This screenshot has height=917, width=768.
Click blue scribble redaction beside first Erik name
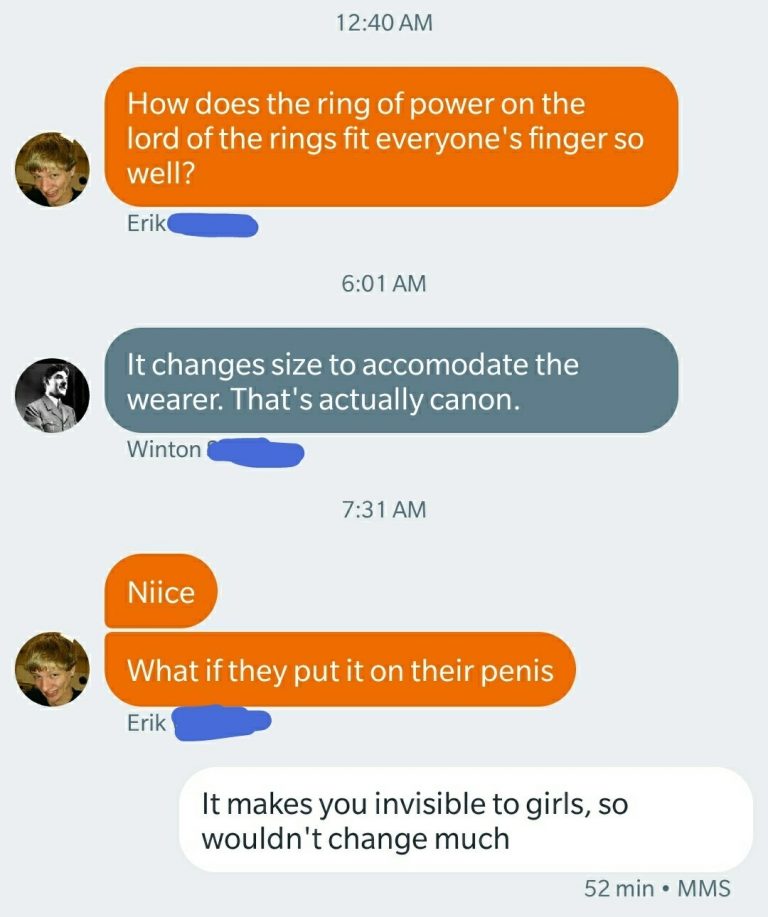point(213,225)
